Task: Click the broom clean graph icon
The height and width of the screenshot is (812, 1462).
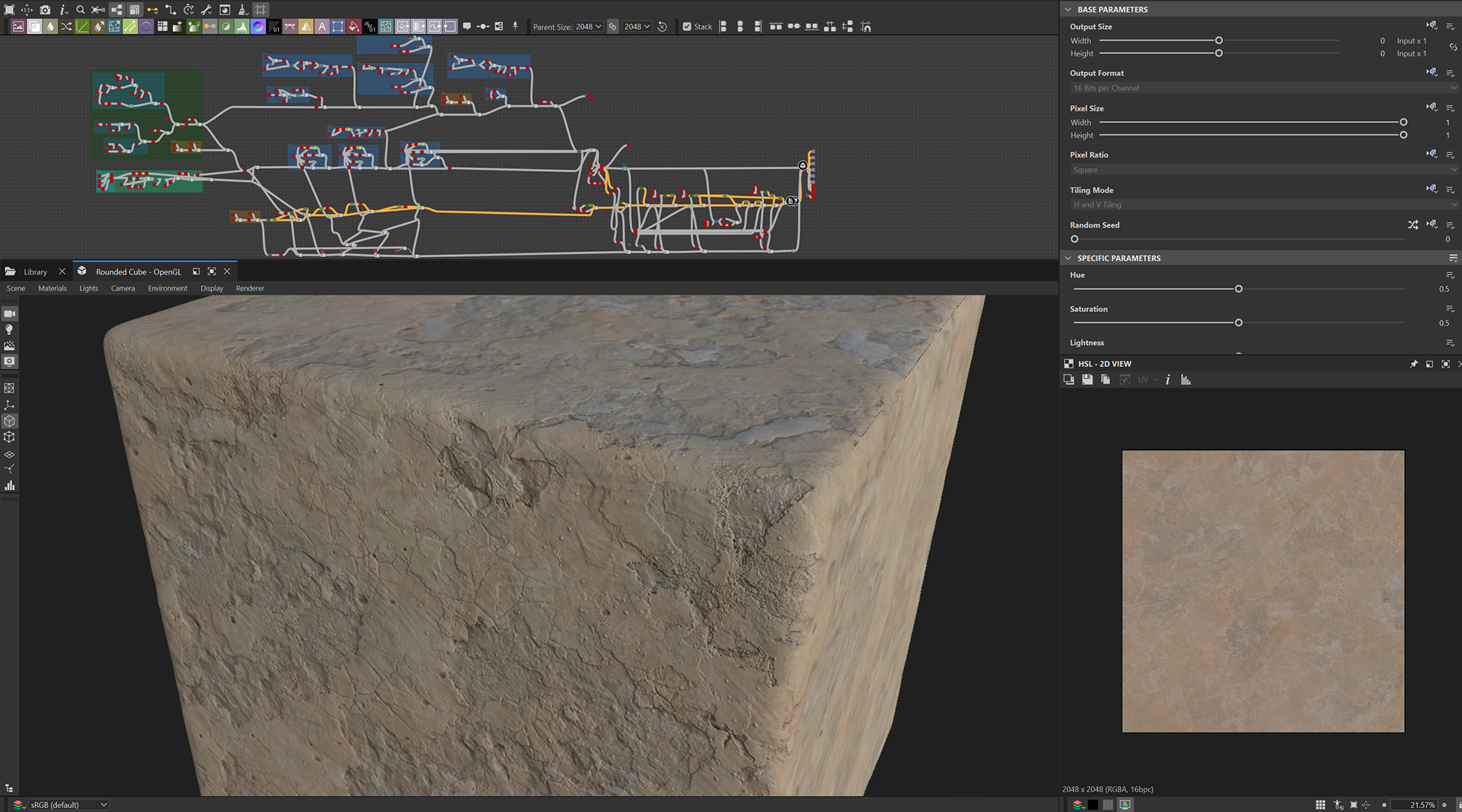Action: (242, 10)
